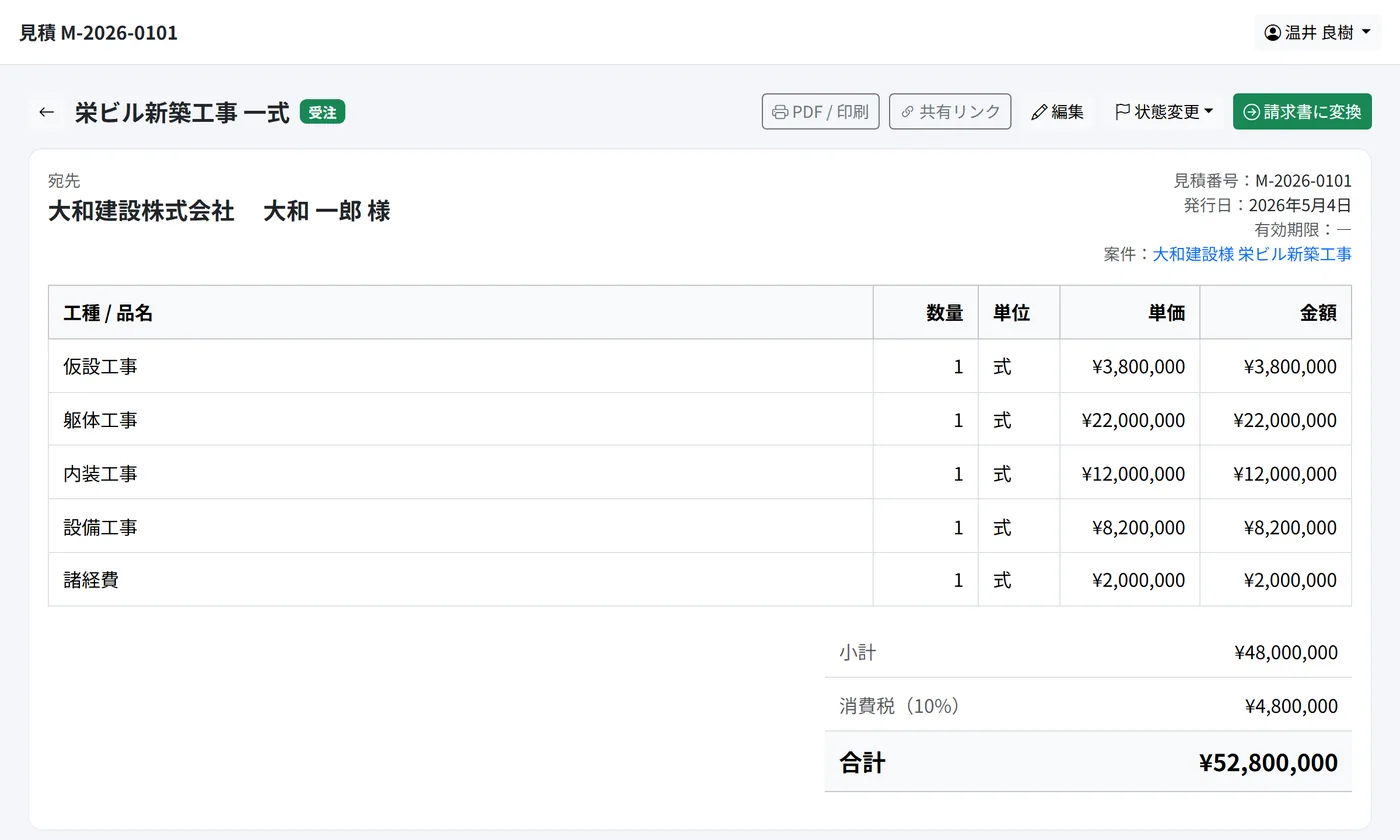The image size is (1400, 840).
Task: Click the circled arrow icon in 請求書に変換
Action: 1251,112
